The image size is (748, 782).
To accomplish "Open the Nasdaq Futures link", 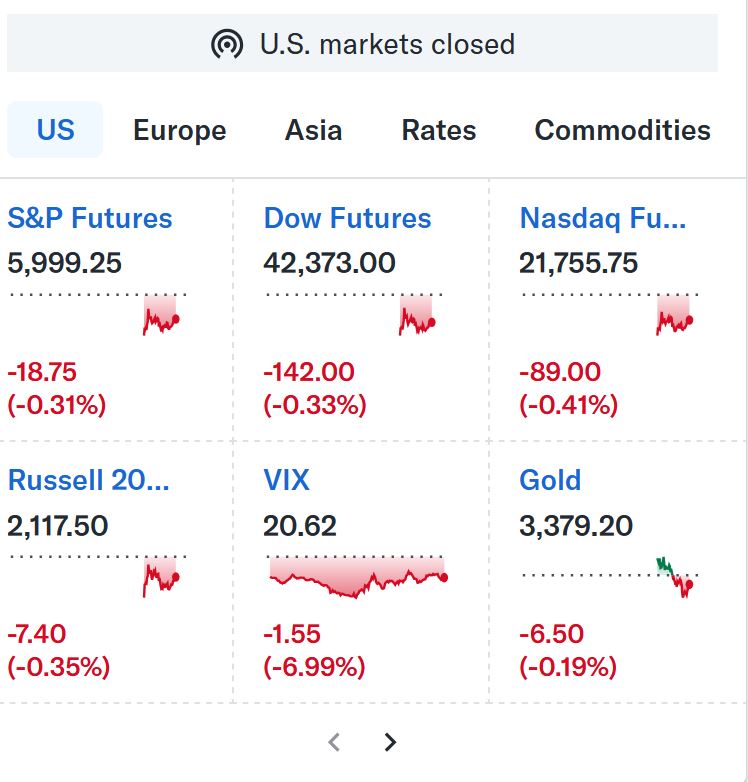I will 603,218.
